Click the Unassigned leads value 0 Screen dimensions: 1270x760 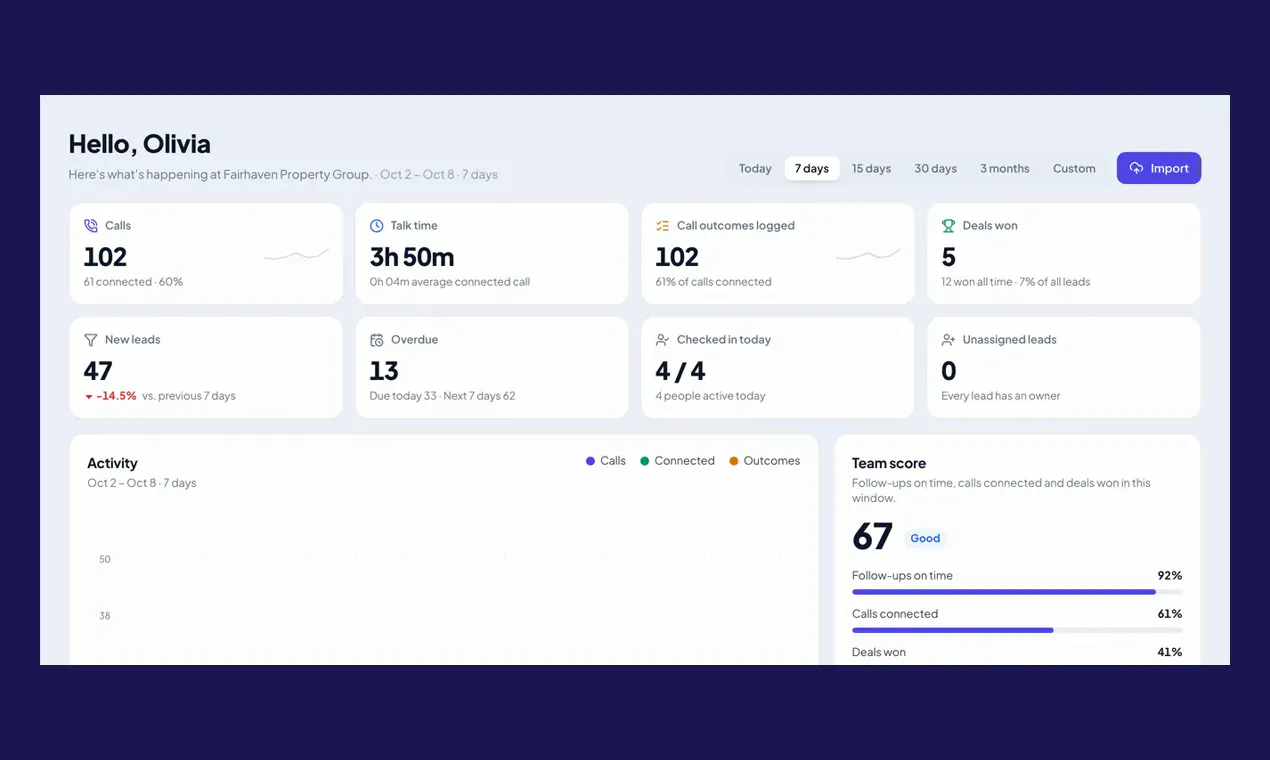(x=949, y=371)
